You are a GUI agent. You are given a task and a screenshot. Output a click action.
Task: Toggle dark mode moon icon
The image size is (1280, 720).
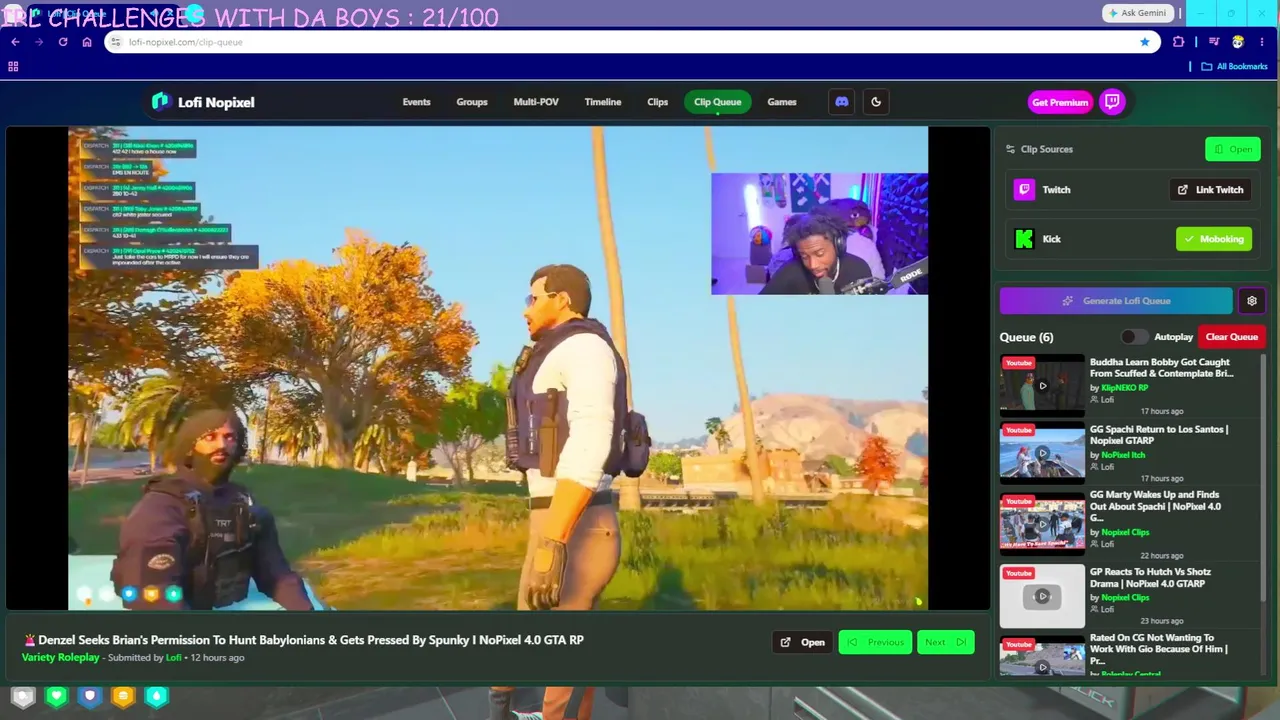pos(876,102)
